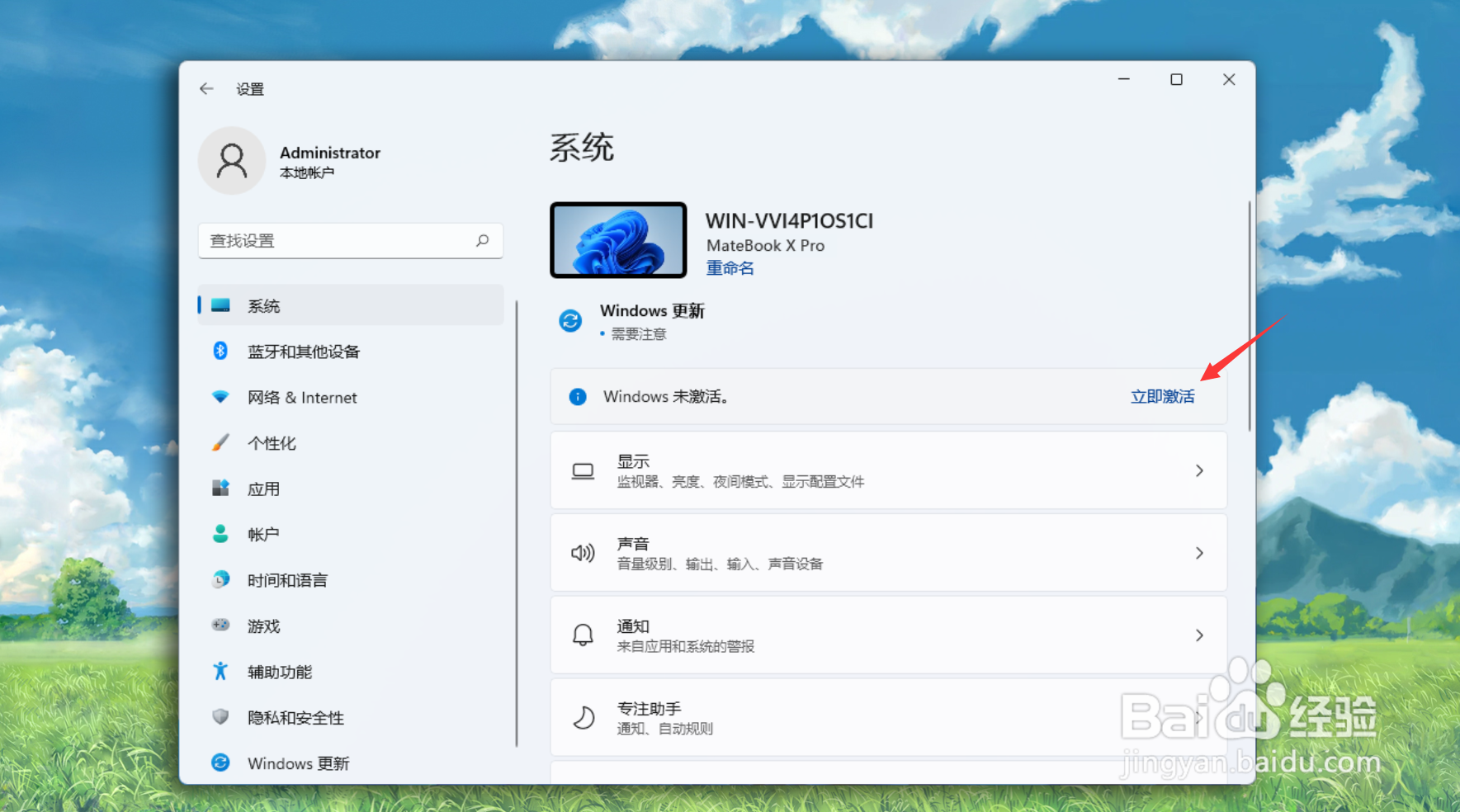1460x812 pixels.
Task: Open the 专注助手 settings card
Action: coord(888,717)
